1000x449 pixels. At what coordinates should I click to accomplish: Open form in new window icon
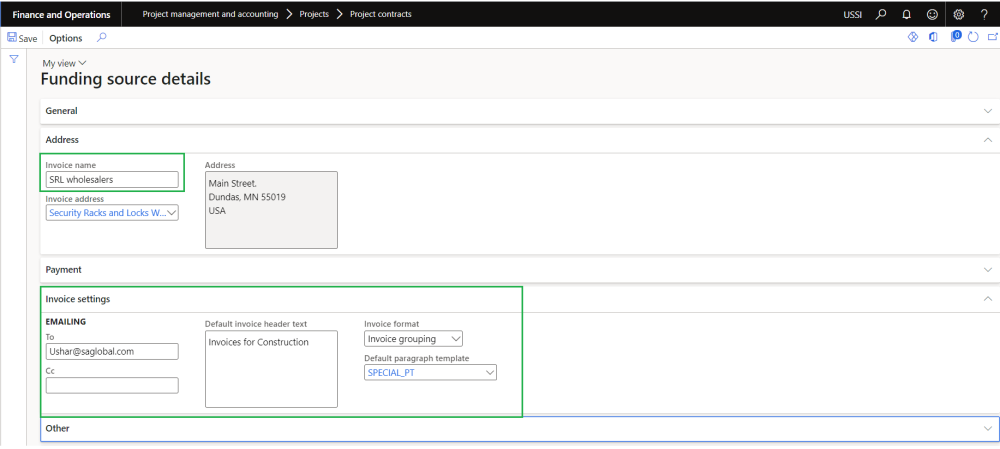click(992, 38)
